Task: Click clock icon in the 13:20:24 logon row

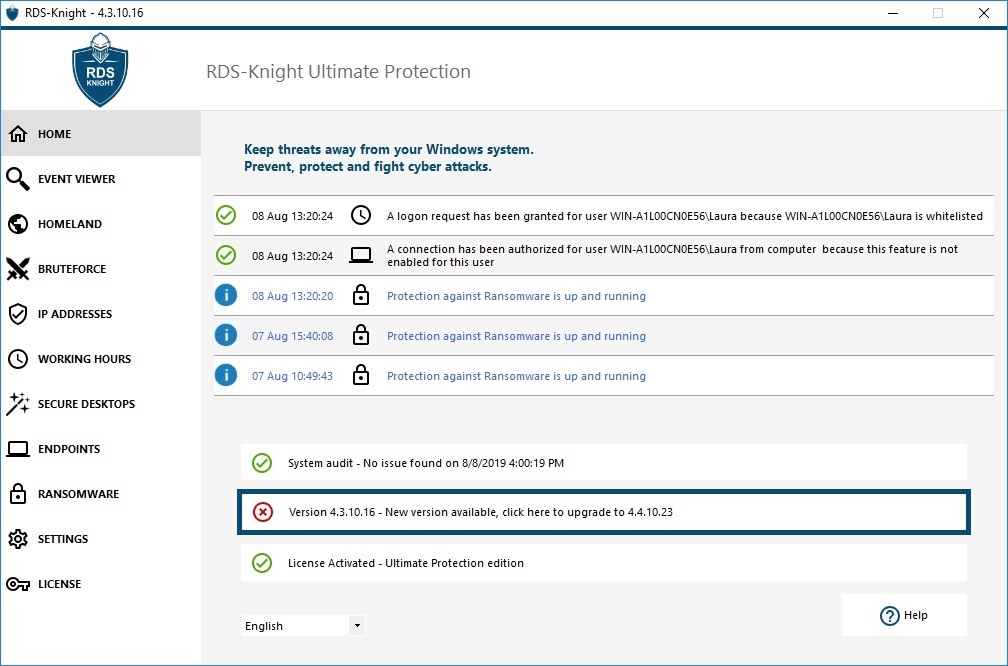Action: point(361,215)
